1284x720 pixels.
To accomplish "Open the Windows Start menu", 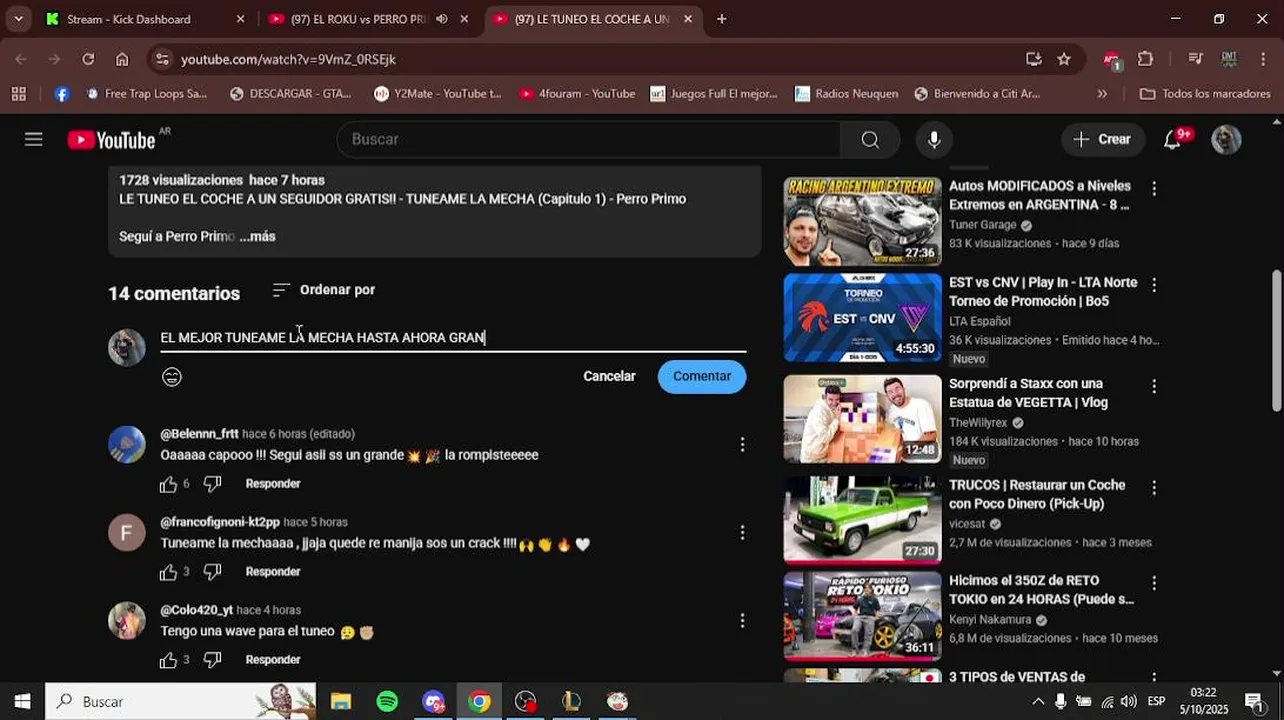I will (22, 701).
